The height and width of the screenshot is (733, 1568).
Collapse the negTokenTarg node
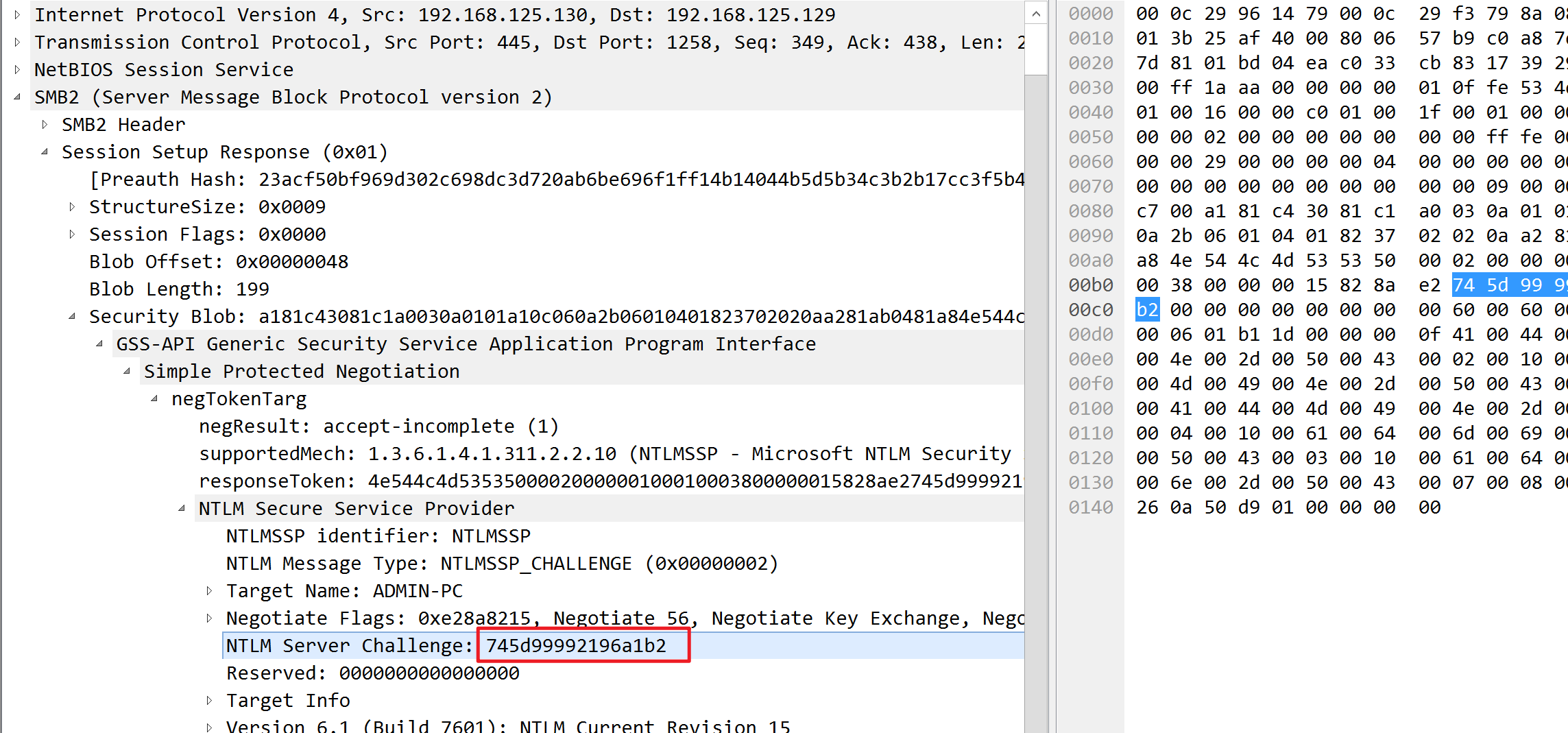155,398
